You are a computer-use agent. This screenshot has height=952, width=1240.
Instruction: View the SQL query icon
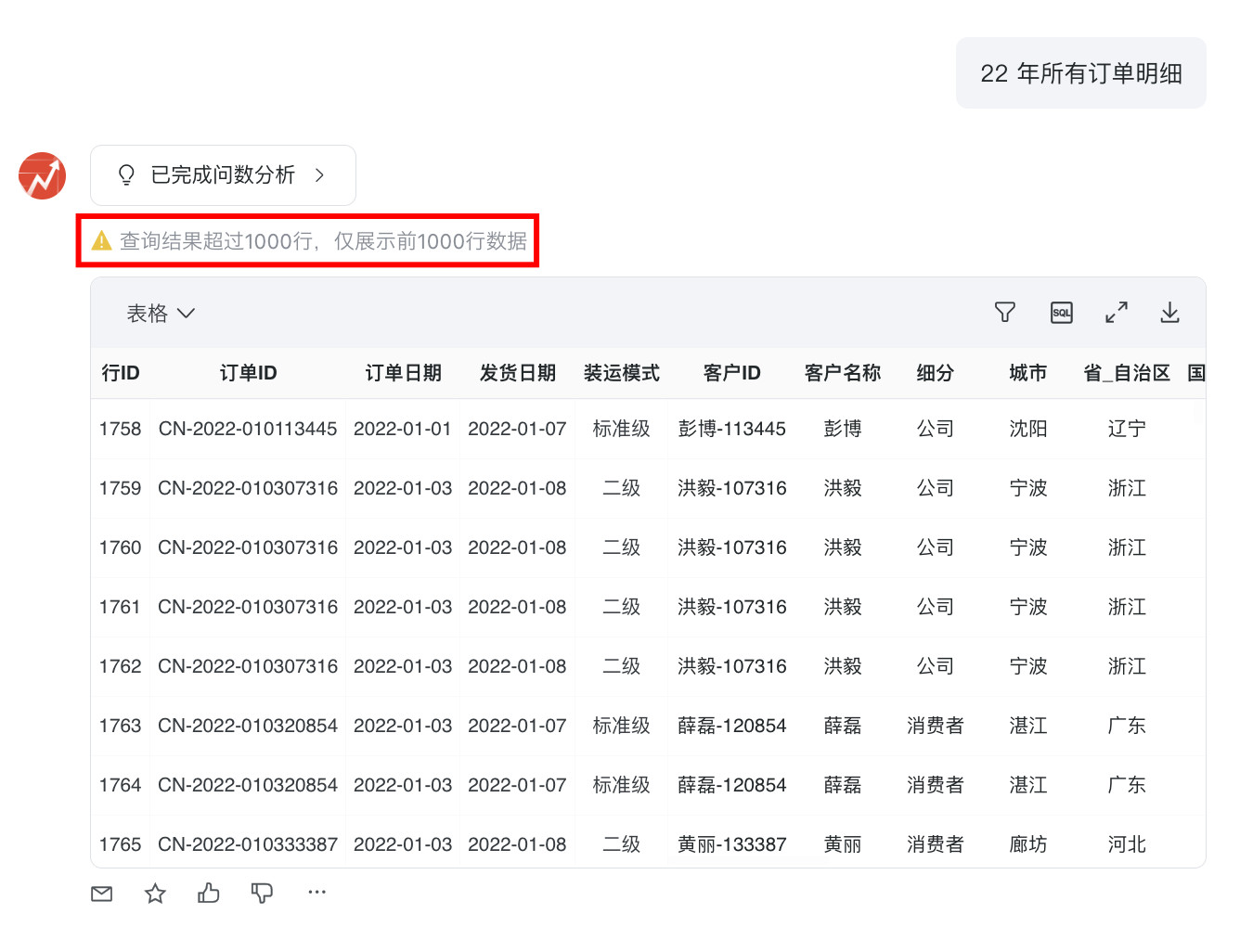[1061, 313]
